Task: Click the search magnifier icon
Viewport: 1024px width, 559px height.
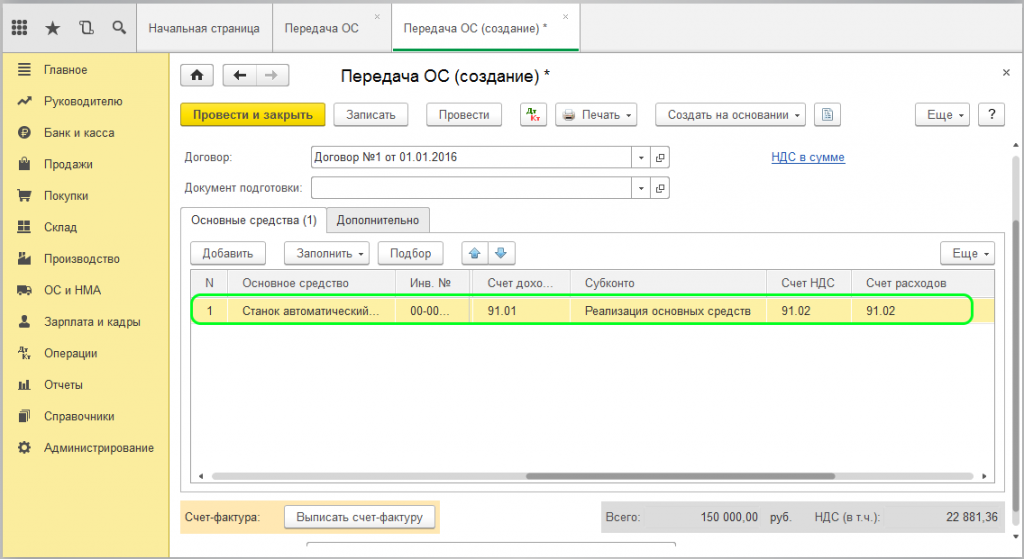Action: tap(119, 27)
